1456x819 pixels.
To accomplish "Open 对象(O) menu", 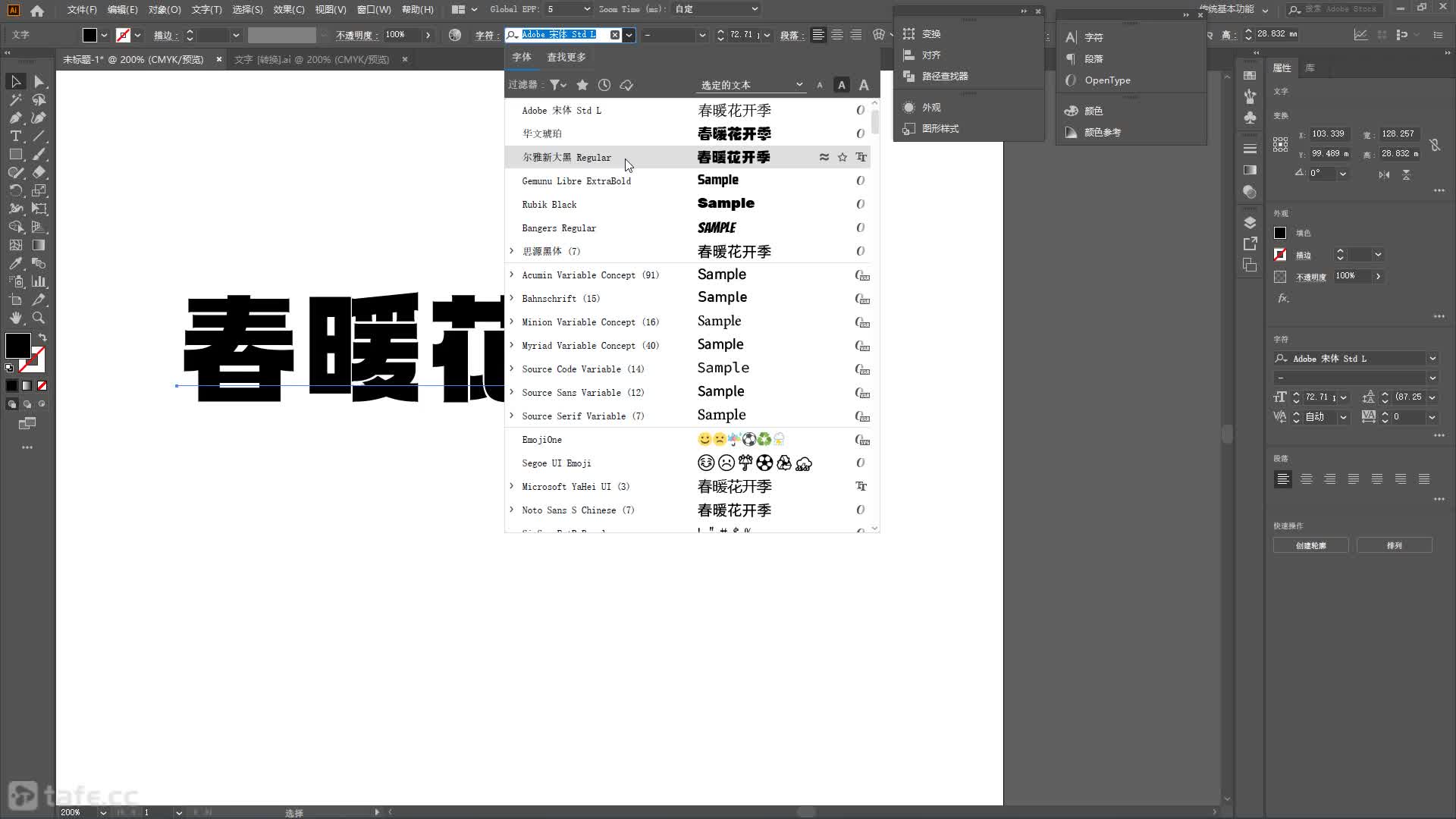I will [165, 10].
